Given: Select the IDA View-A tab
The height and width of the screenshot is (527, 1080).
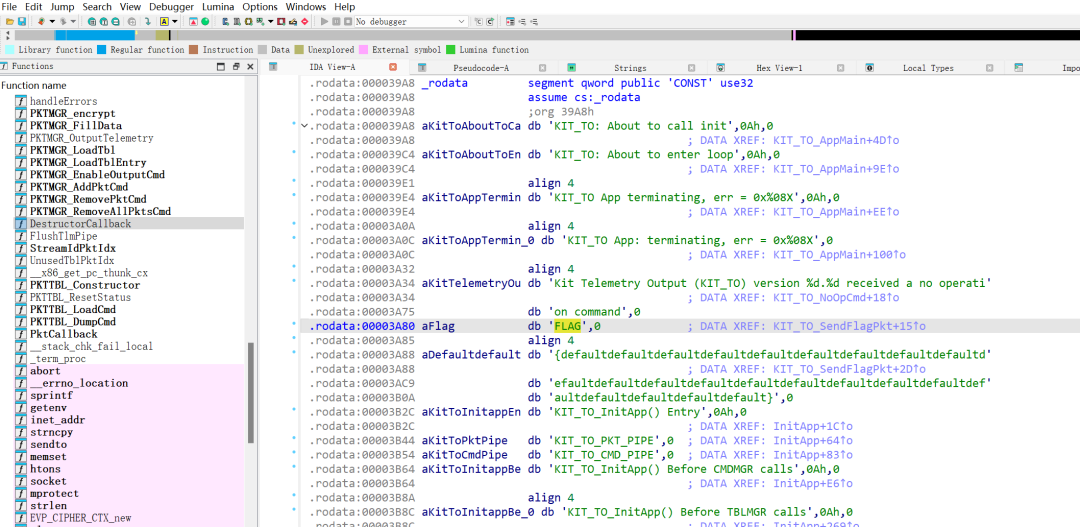Looking at the screenshot, I should tap(333, 68).
